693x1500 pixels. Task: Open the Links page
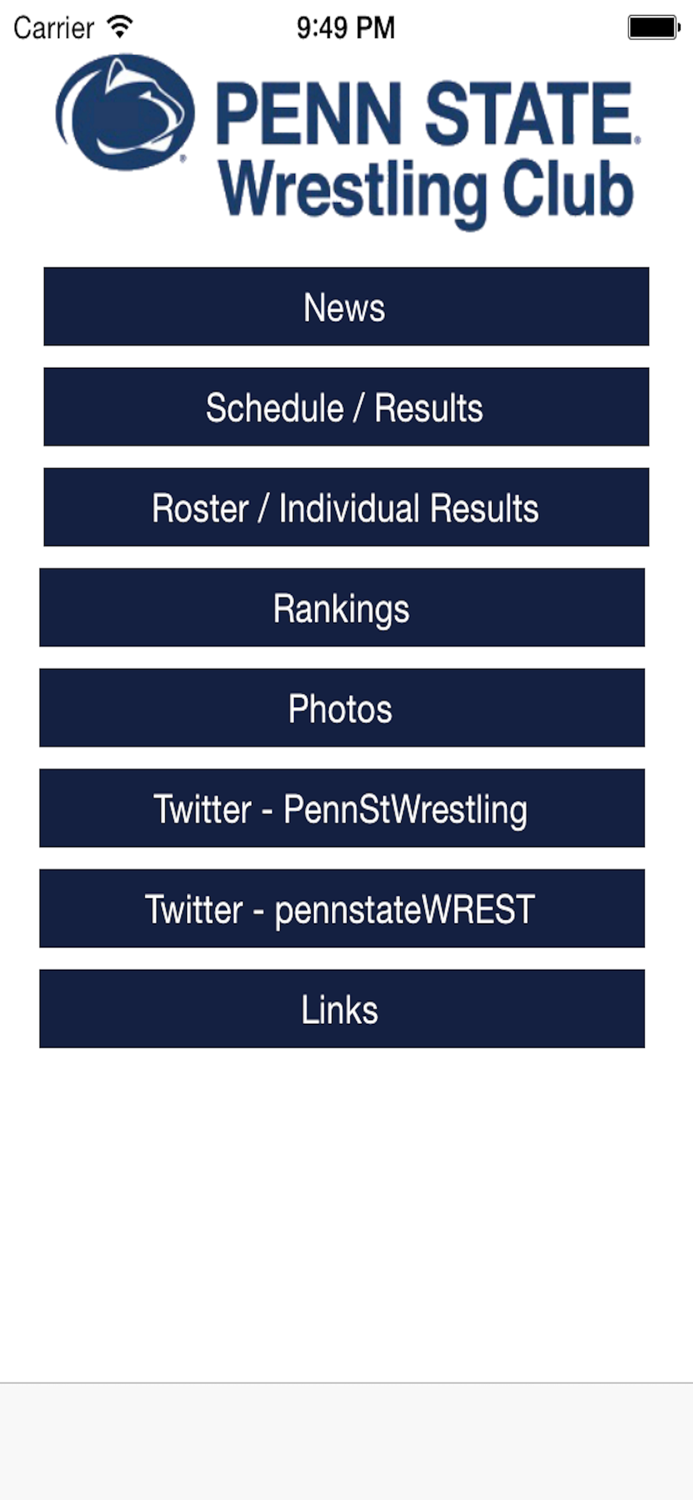tap(342, 1009)
